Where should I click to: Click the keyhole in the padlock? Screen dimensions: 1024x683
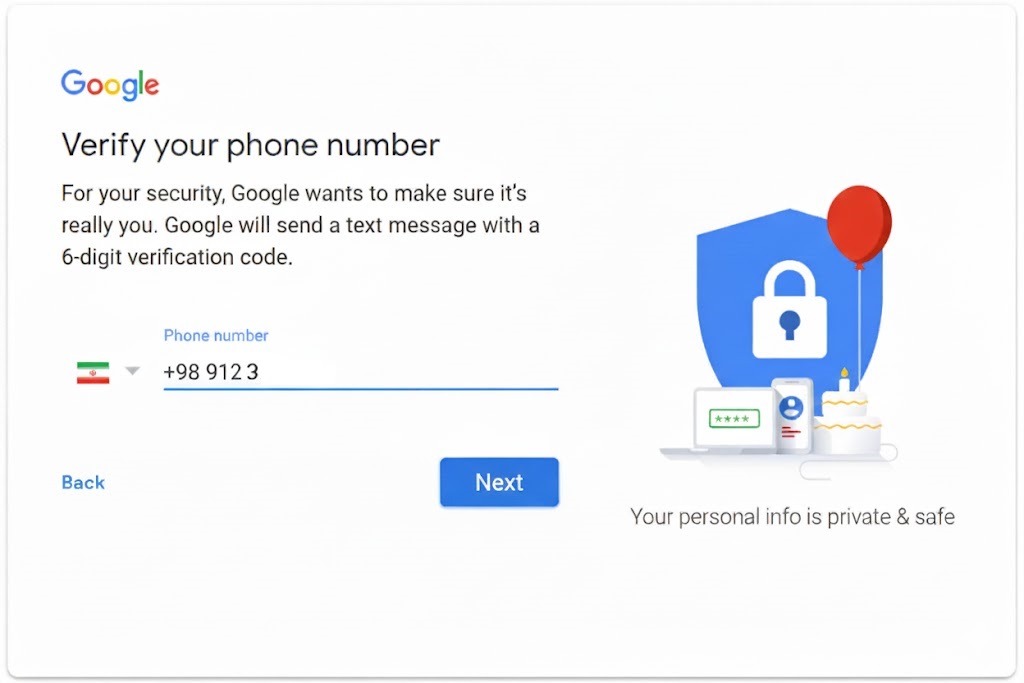click(790, 324)
